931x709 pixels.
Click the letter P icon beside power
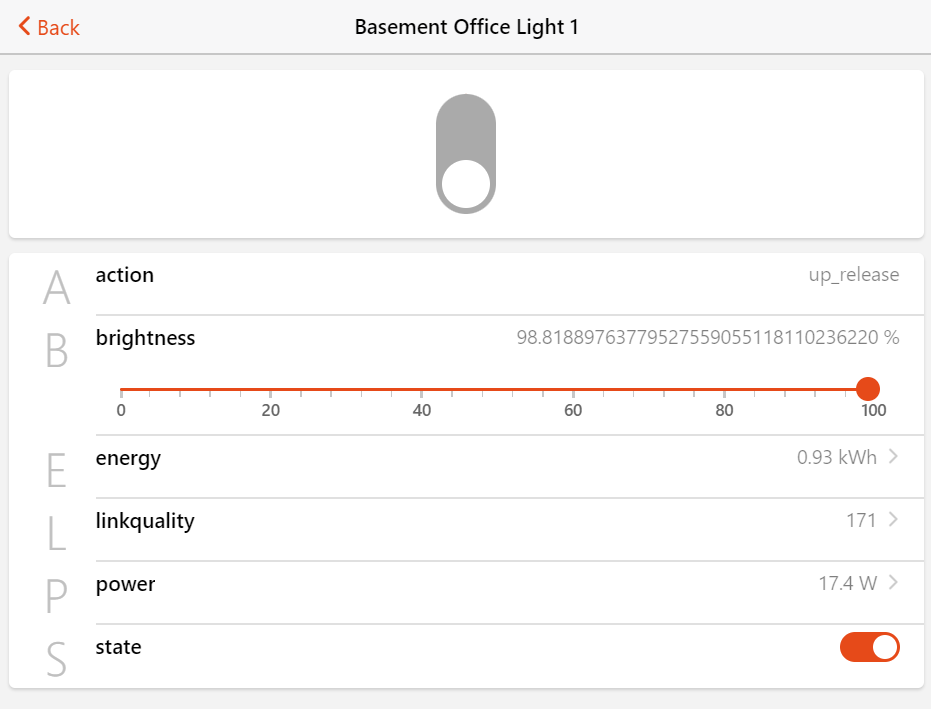click(57, 598)
